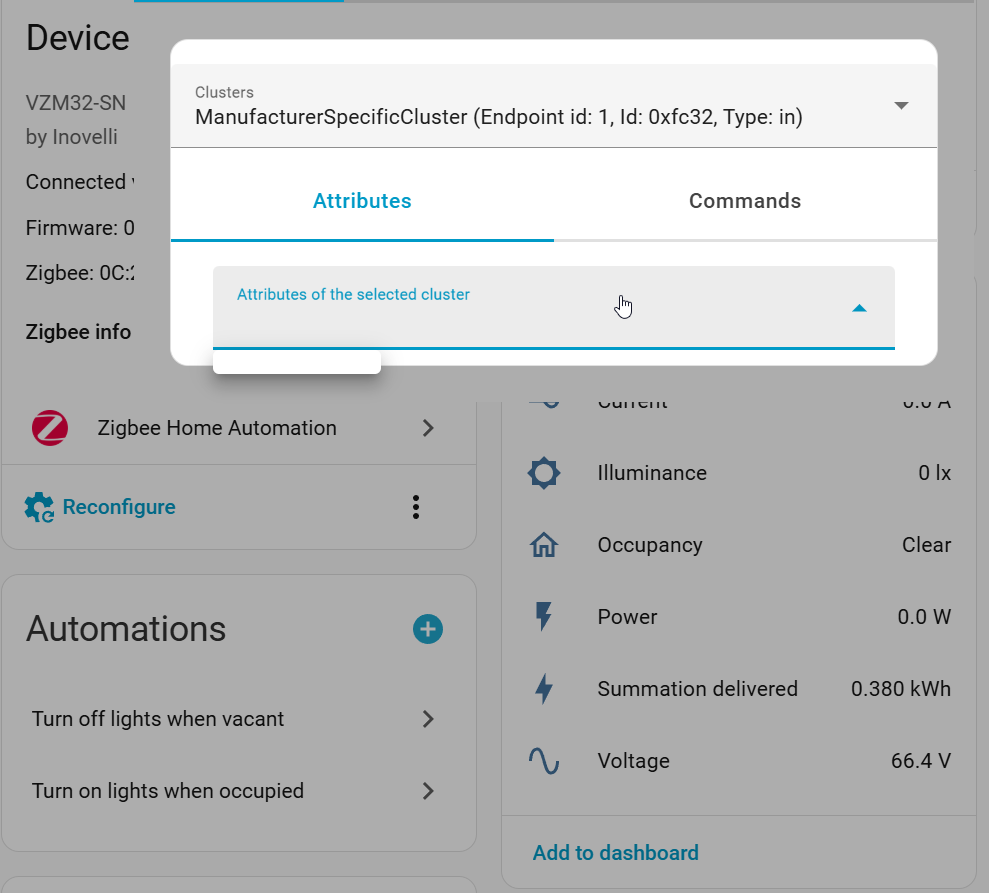Click the Illuminance sensor icon
This screenshot has width=989, height=893.
(544, 473)
